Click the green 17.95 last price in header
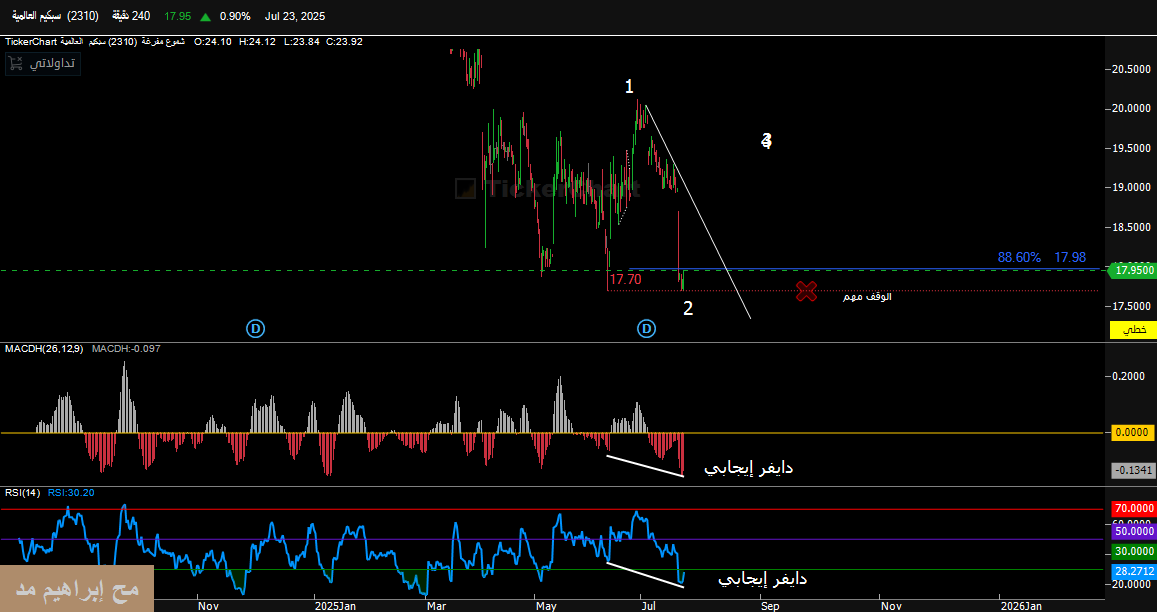1157x612 pixels. click(177, 16)
